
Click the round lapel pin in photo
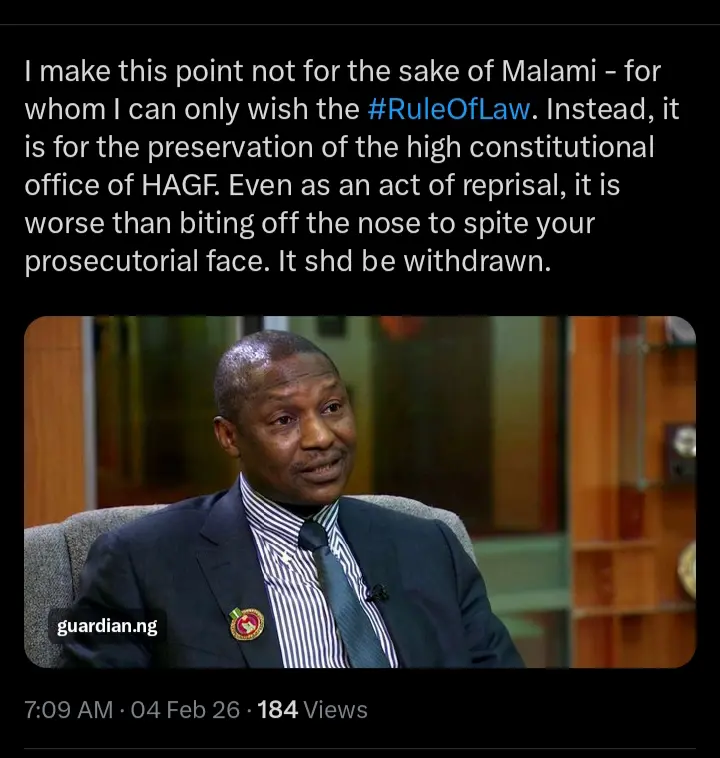[x=245, y=624]
